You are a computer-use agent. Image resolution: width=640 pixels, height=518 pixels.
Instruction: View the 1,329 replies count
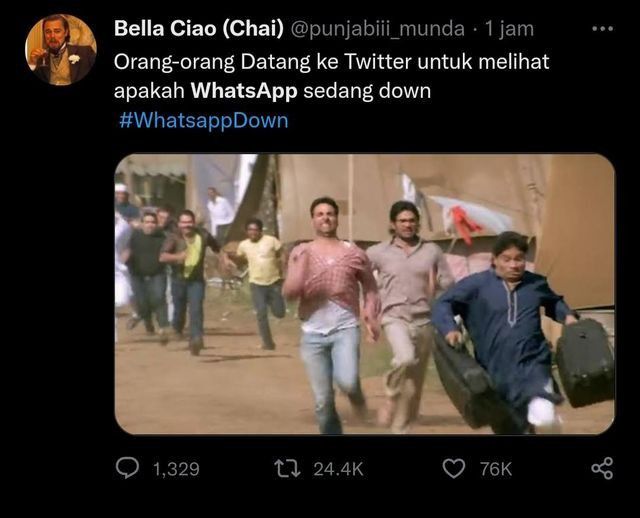[x=176, y=468]
